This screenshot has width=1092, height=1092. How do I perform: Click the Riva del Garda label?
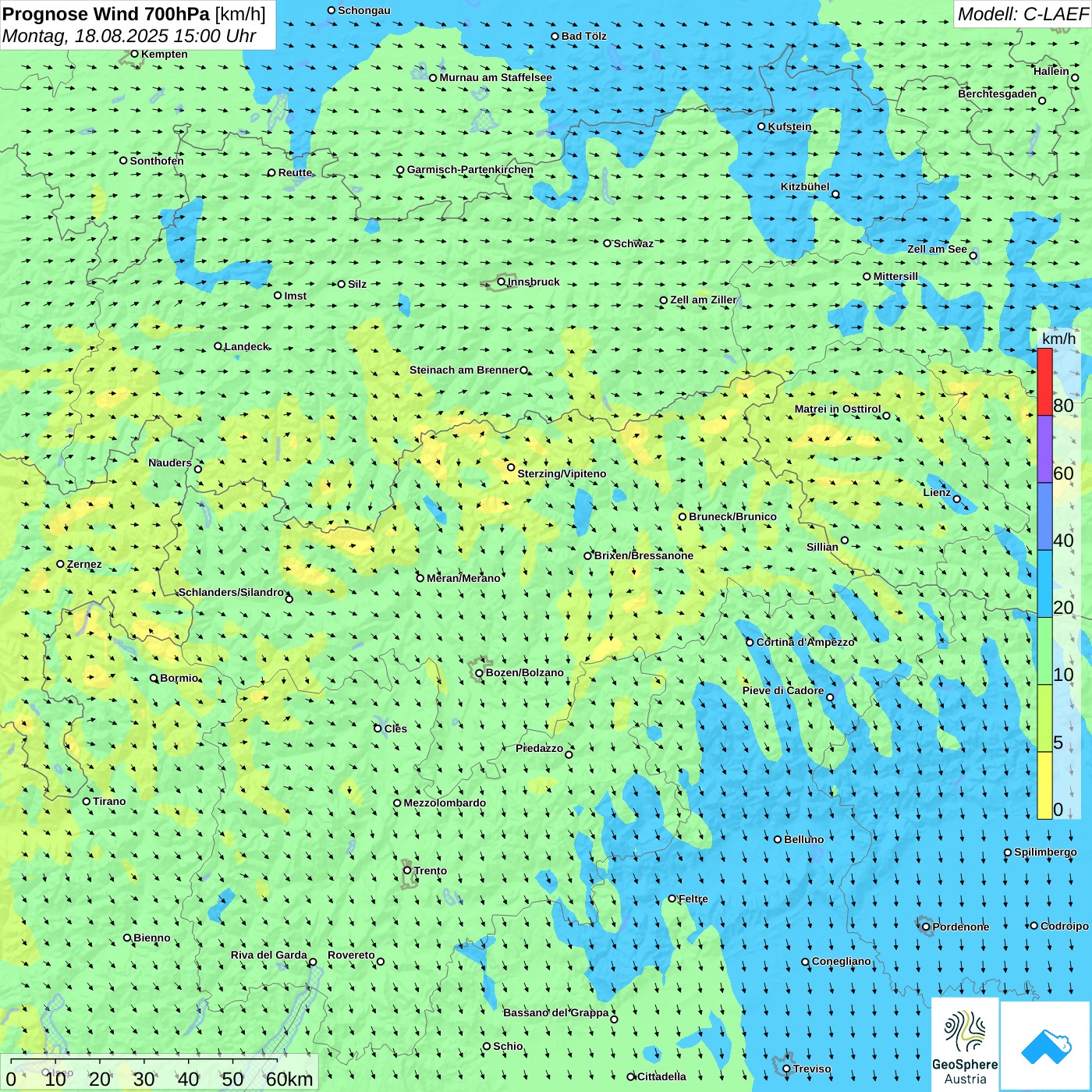pyautogui.click(x=269, y=955)
